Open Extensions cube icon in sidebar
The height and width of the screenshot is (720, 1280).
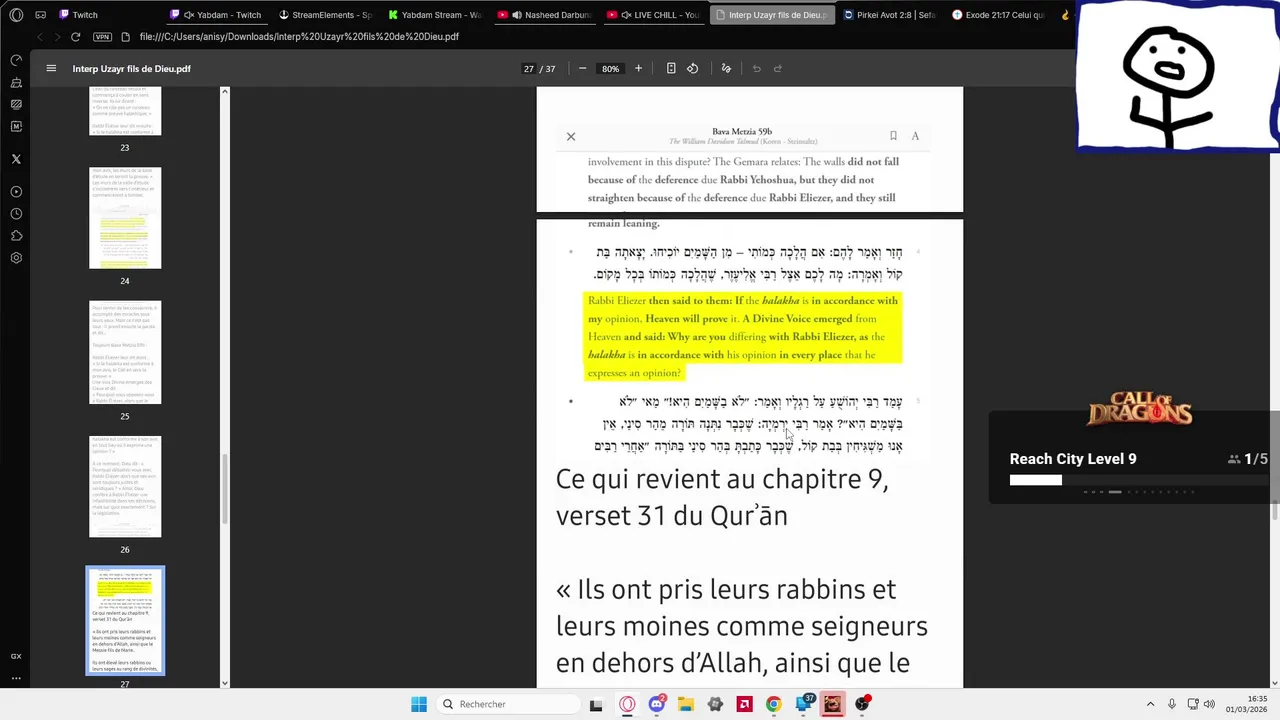(16, 236)
